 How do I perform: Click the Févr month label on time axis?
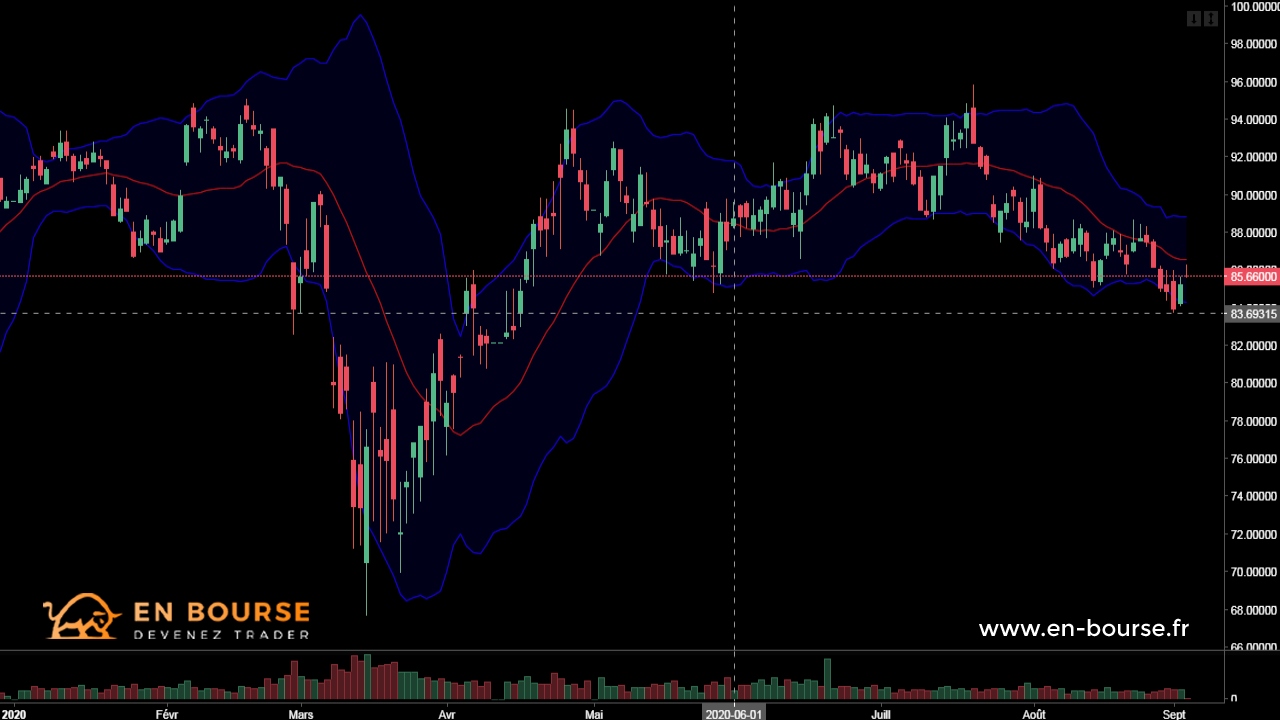click(x=167, y=714)
